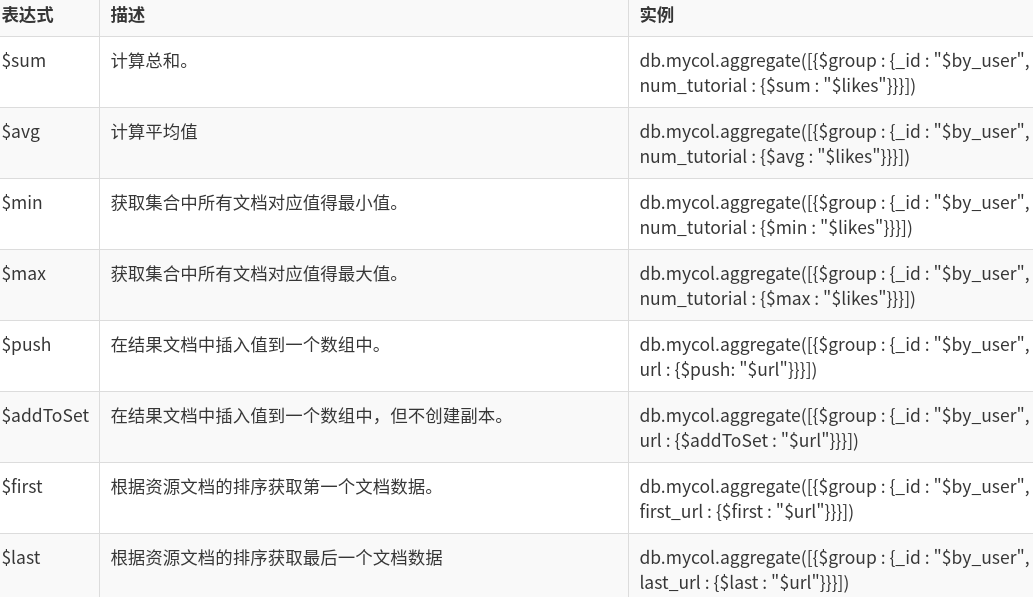
Task: Click the $addToSet expression cell
Action: click(45, 416)
